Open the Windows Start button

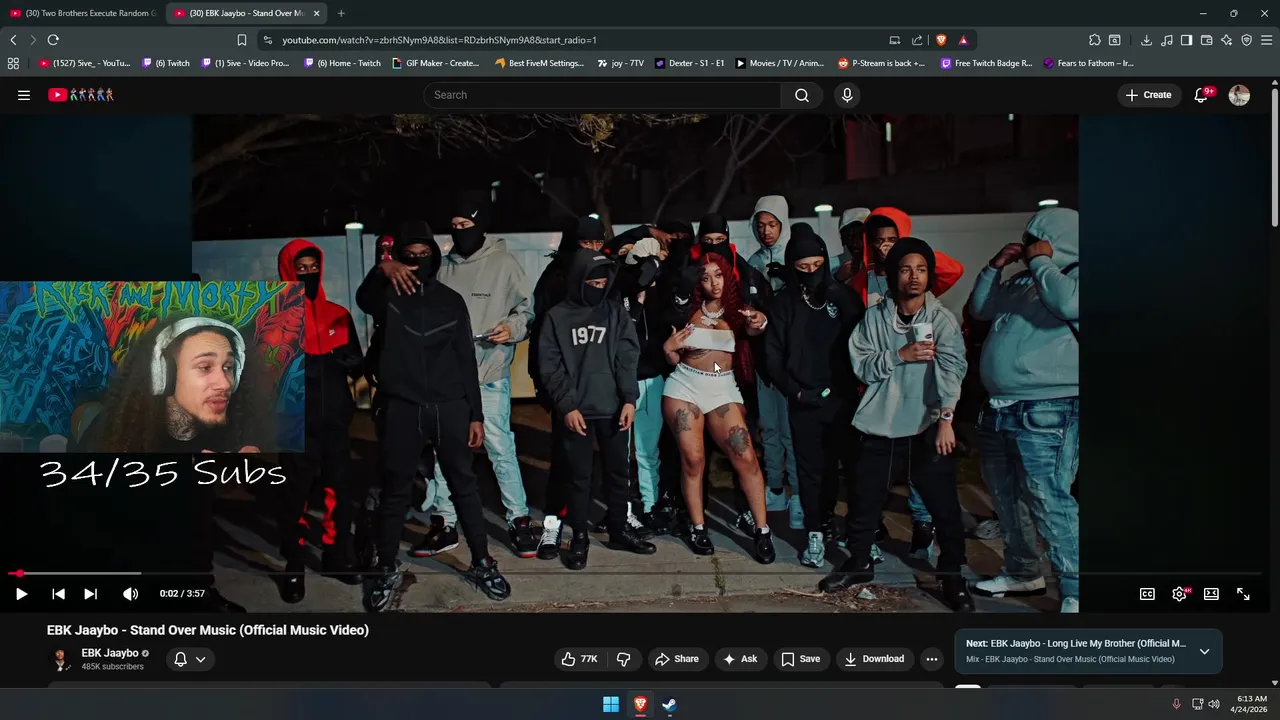click(611, 704)
